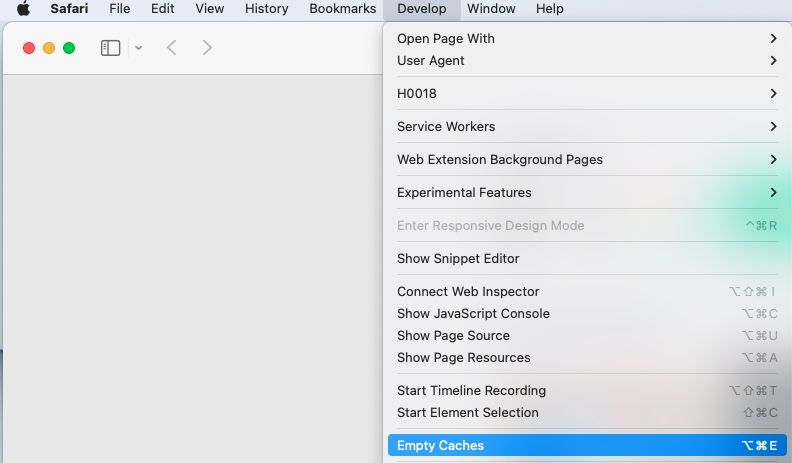The image size is (792, 463).
Task: Open the sidebar options dropdown arrow
Action: click(138, 48)
